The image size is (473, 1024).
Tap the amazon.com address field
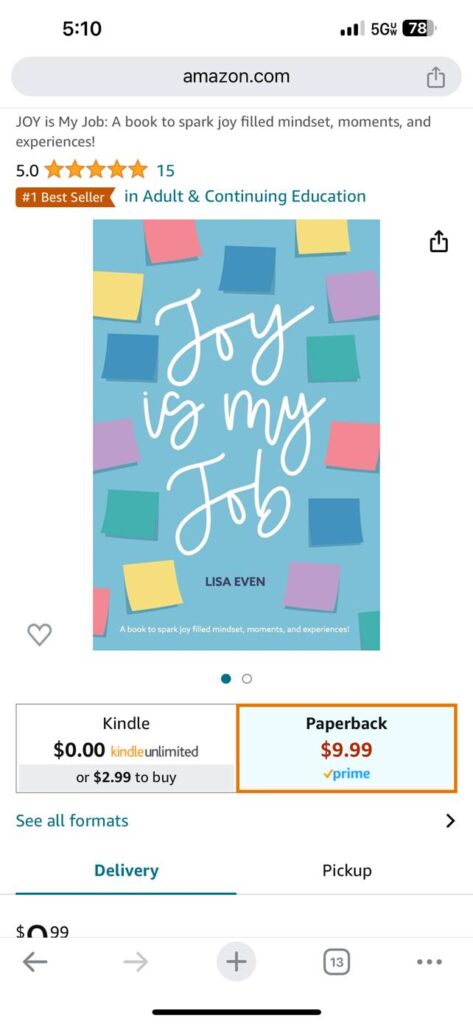[x=236, y=77]
